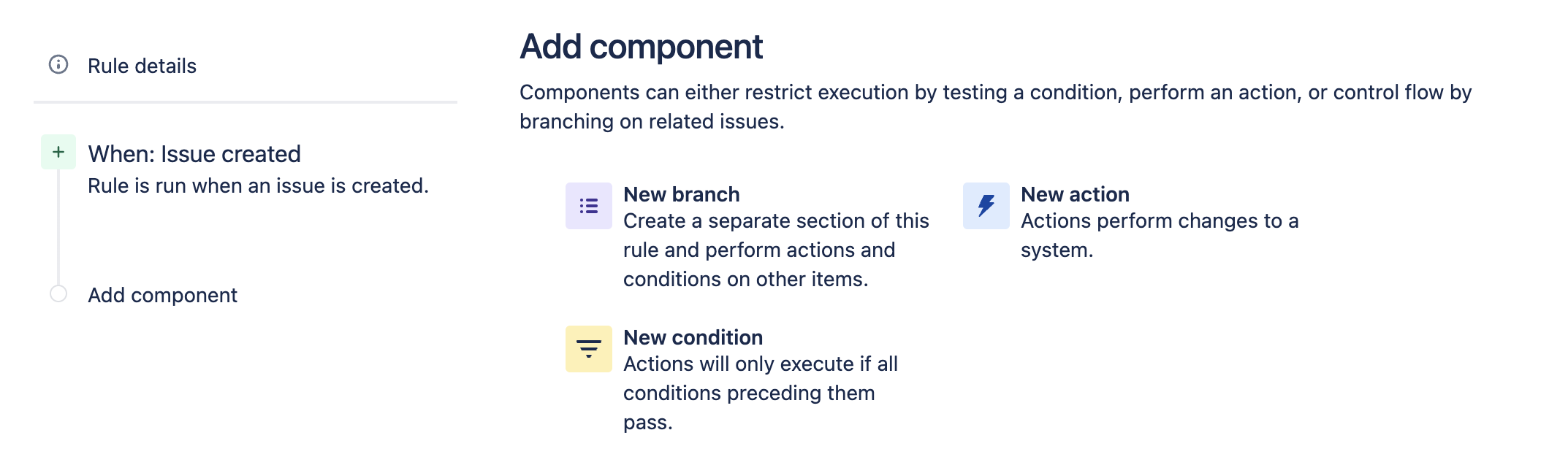Image resolution: width=1568 pixels, height=476 pixels.
Task: Click 'Actions perform changes to a system' text
Action: tap(1160, 235)
